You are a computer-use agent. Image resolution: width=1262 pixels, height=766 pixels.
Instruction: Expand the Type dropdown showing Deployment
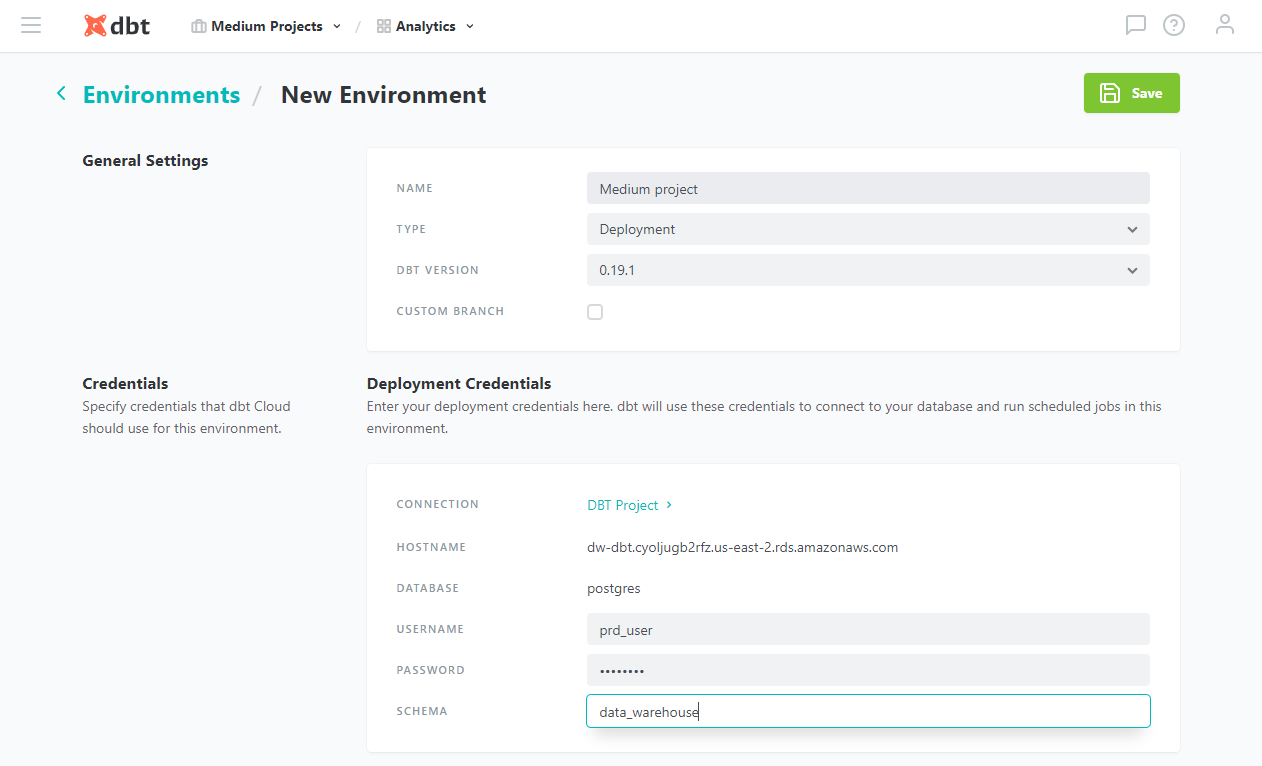click(x=867, y=229)
